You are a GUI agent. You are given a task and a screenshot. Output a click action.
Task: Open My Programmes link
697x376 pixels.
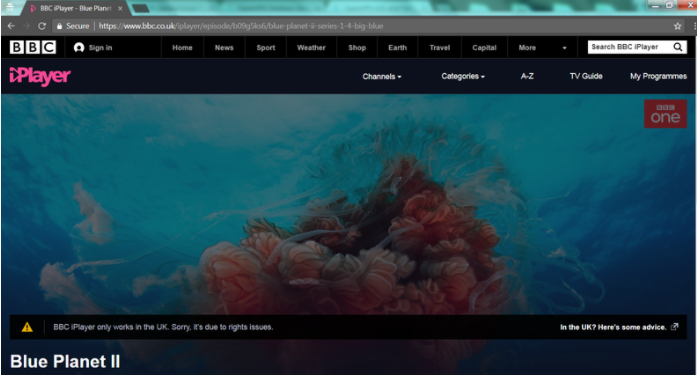658,76
